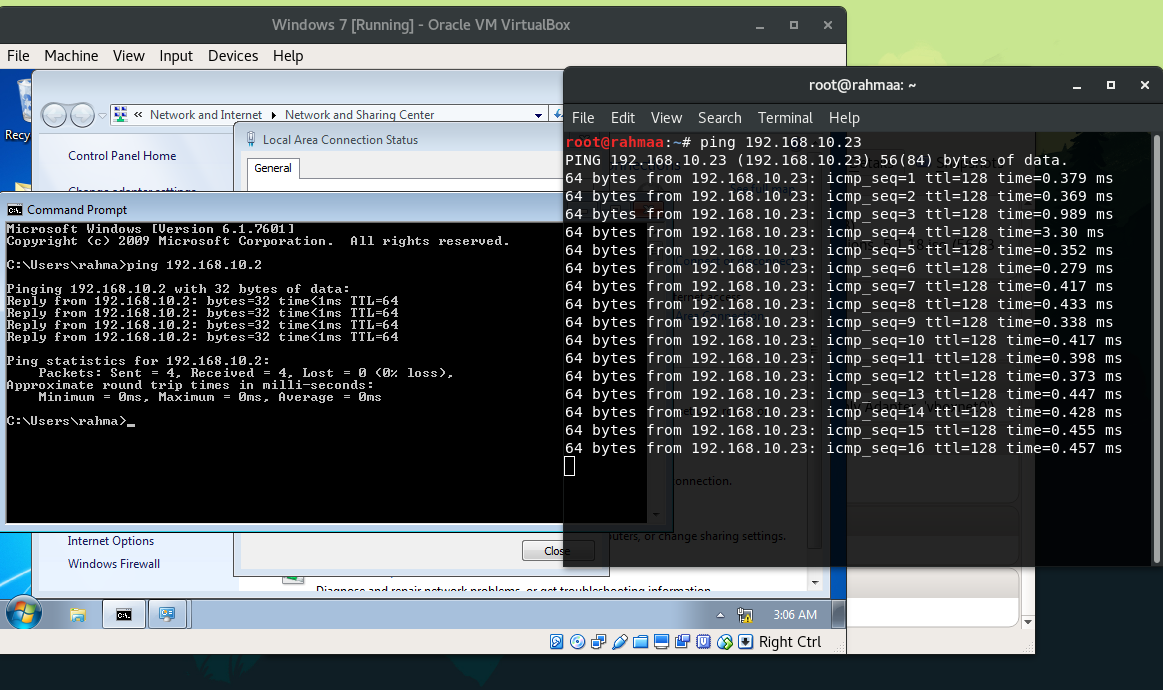1163x690 pixels.
Task: Click the double chevron in the address bar
Action: point(138,114)
